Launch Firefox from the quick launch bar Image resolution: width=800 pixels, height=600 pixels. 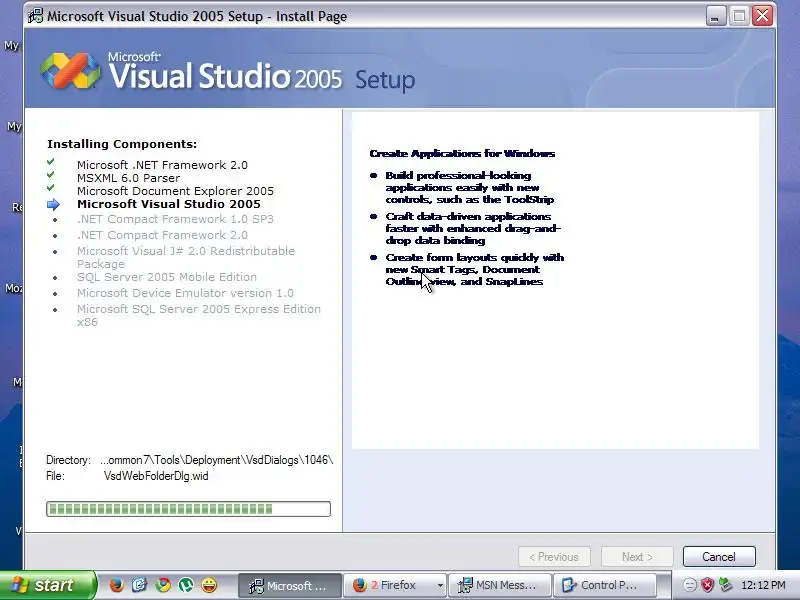pos(116,585)
